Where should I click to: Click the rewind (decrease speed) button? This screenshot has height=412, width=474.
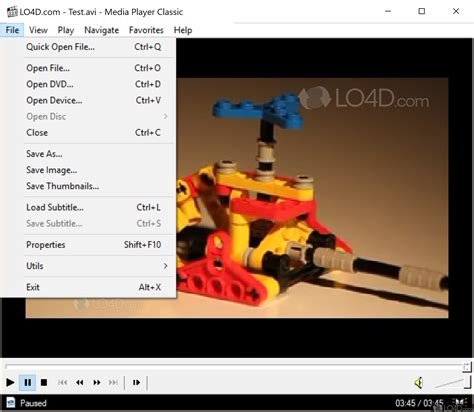pyautogui.click(x=80, y=382)
